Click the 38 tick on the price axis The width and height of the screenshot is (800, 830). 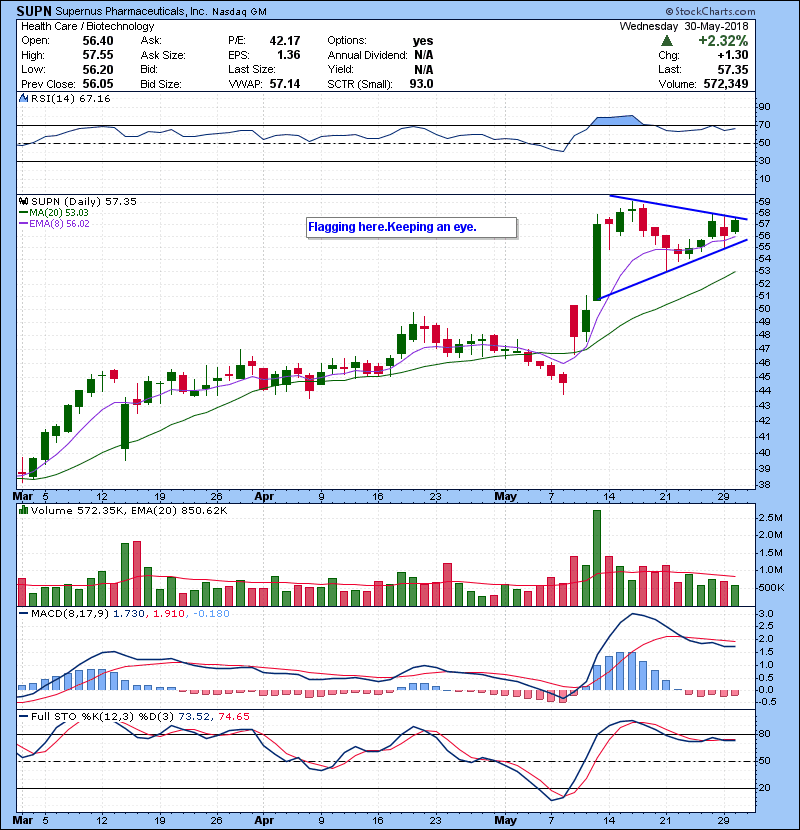point(764,485)
